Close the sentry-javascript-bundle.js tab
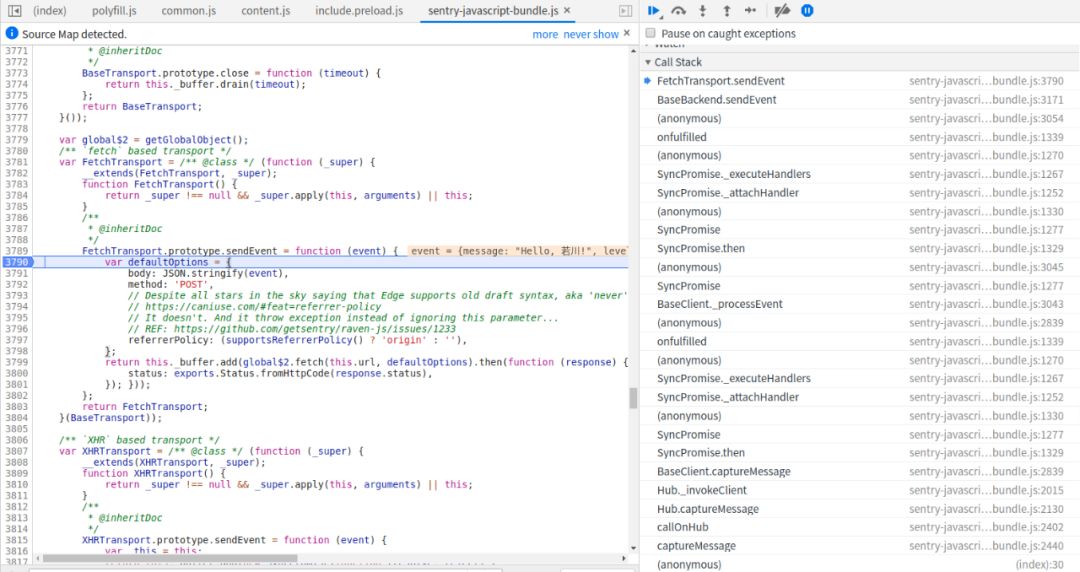 coord(567,10)
